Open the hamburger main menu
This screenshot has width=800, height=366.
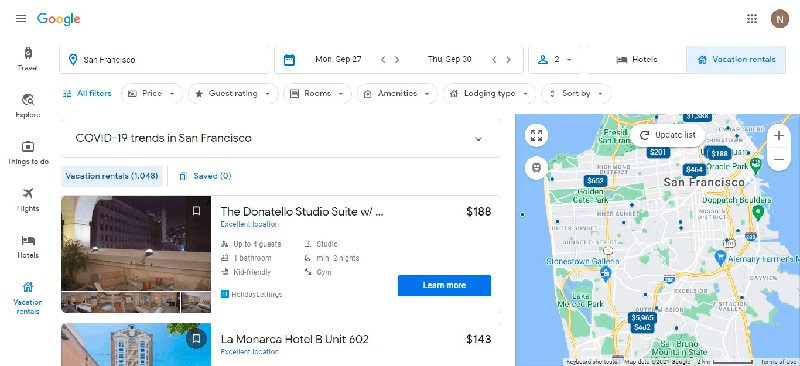click(21, 19)
